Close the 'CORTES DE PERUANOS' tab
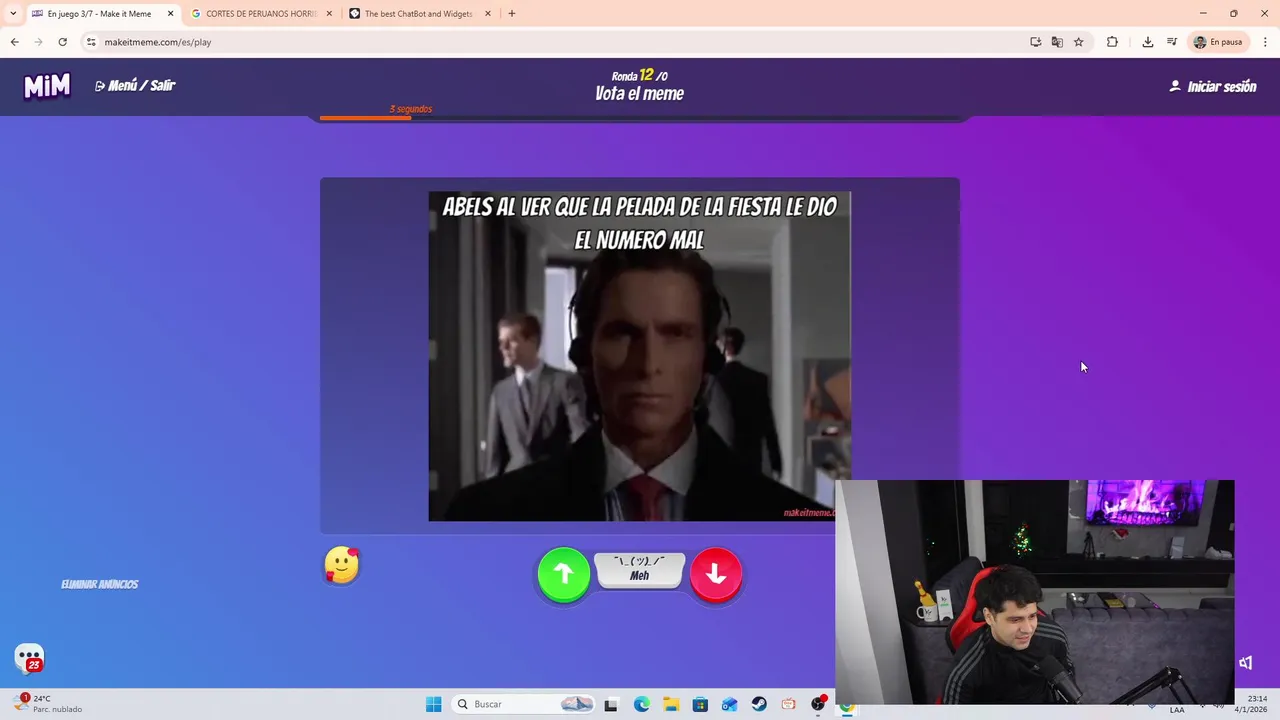 329,14
